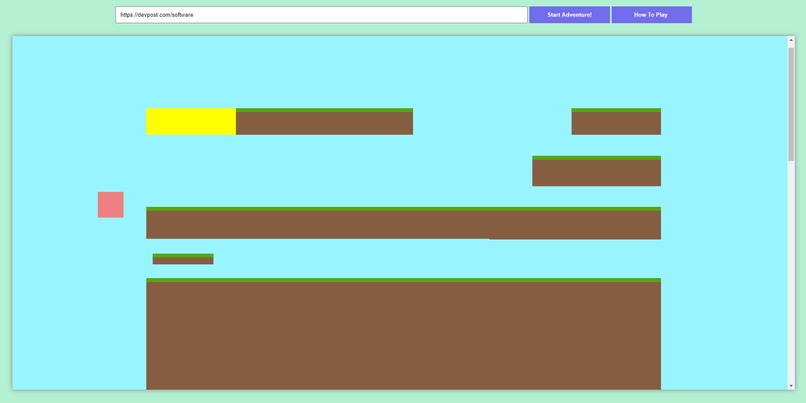This screenshot has height=403, width=806.
Task: Click the small platform below the long ledge
Action: pyautogui.click(x=183, y=259)
